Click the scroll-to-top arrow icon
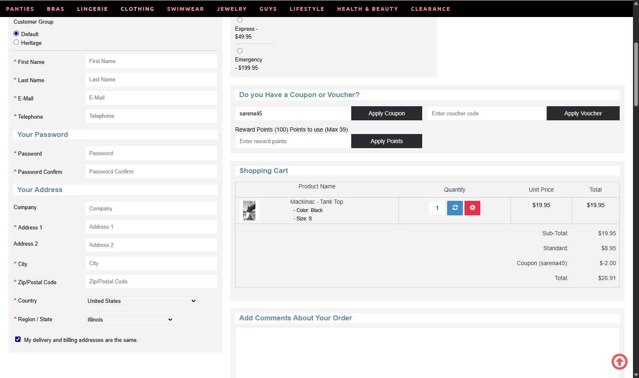 pyautogui.click(x=619, y=361)
